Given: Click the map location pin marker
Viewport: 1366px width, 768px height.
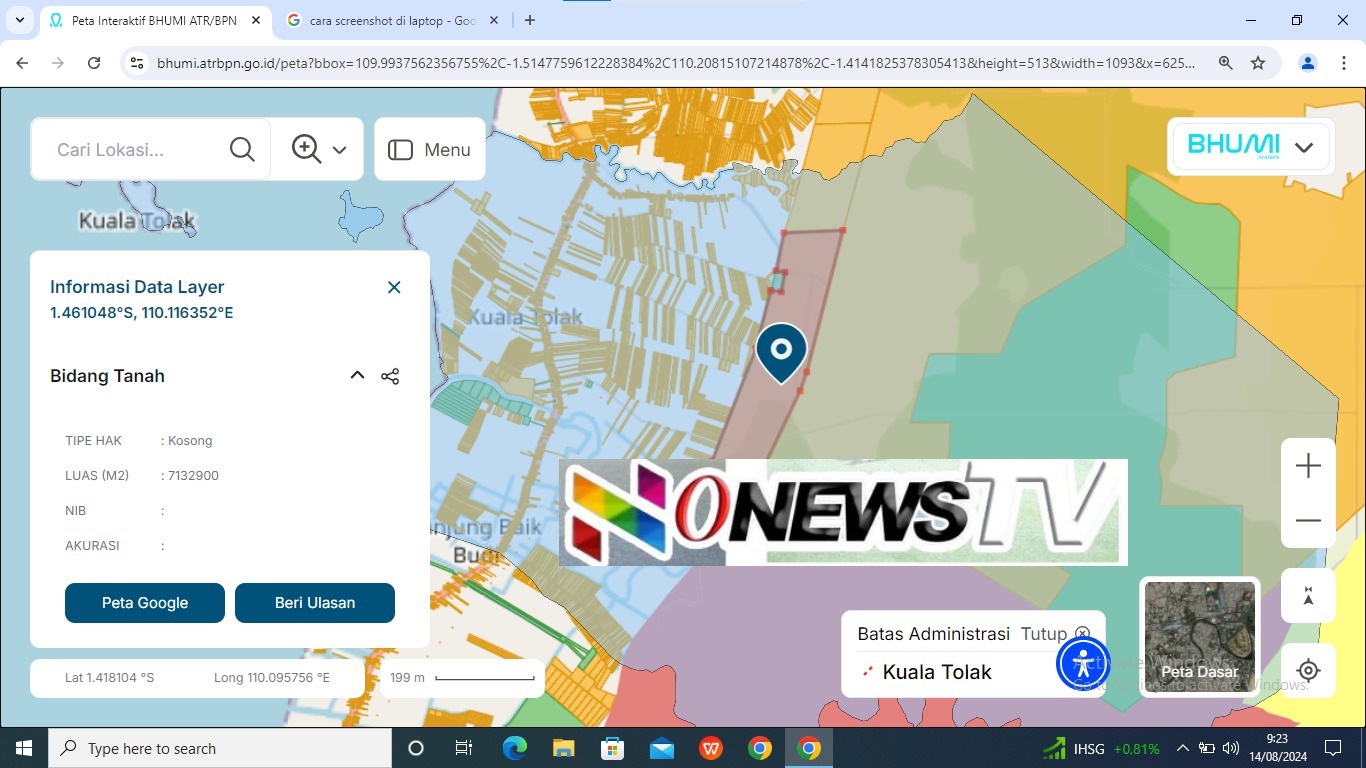Looking at the screenshot, I should click(781, 353).
